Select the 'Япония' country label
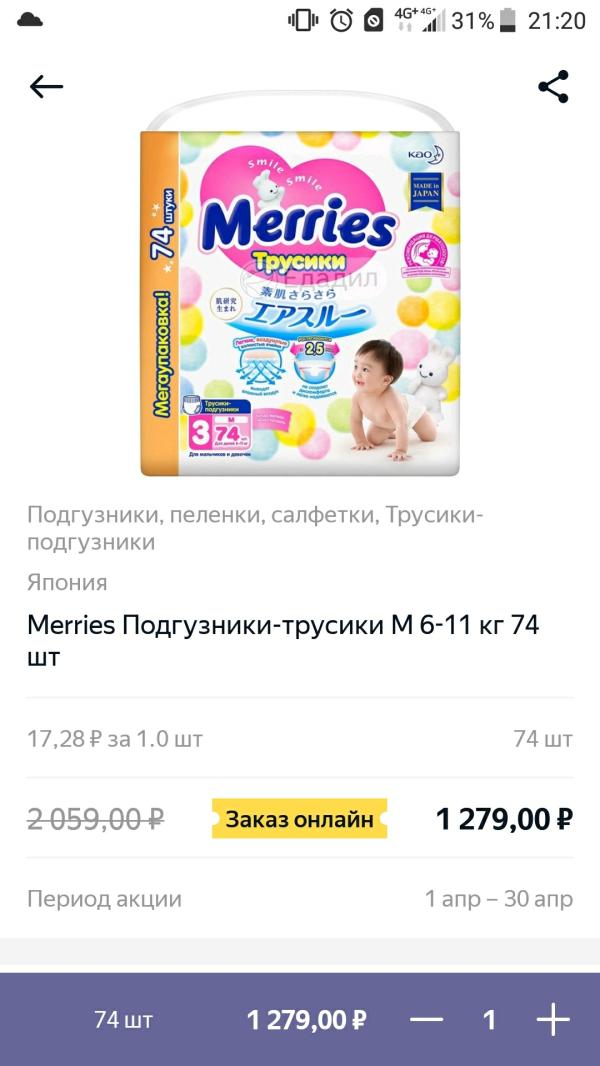 (x=67, y=583)
